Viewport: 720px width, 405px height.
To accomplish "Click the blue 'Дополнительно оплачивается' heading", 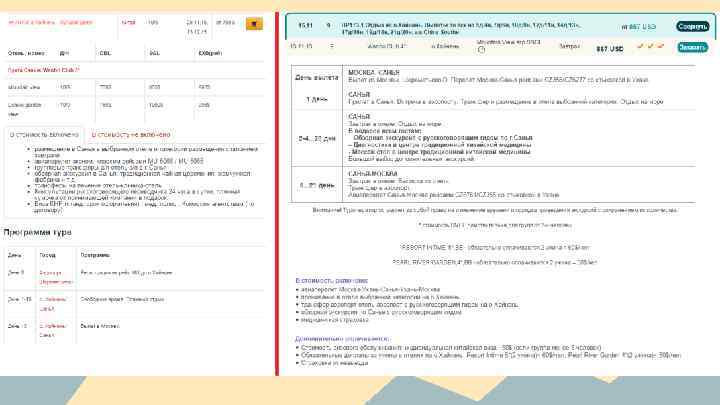I will pos(342,339).
